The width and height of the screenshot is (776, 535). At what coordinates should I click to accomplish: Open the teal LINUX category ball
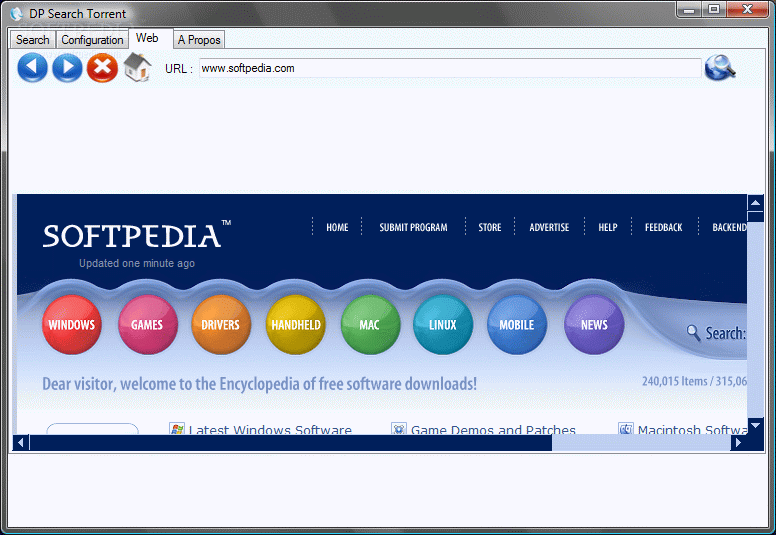point(442,325)
